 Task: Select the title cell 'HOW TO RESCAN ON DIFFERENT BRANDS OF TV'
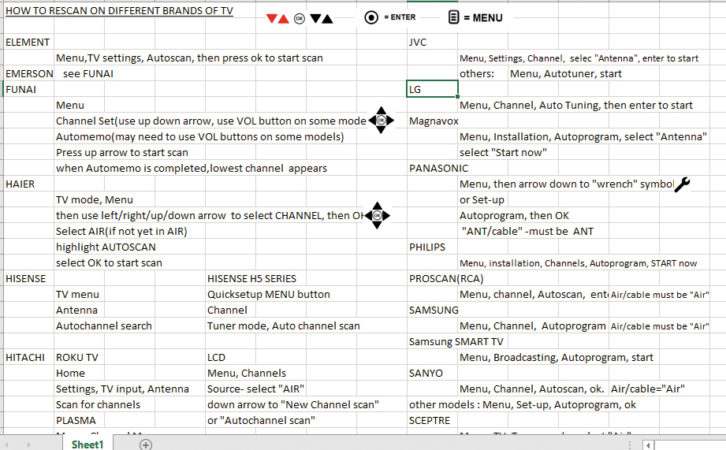(119, 11)
